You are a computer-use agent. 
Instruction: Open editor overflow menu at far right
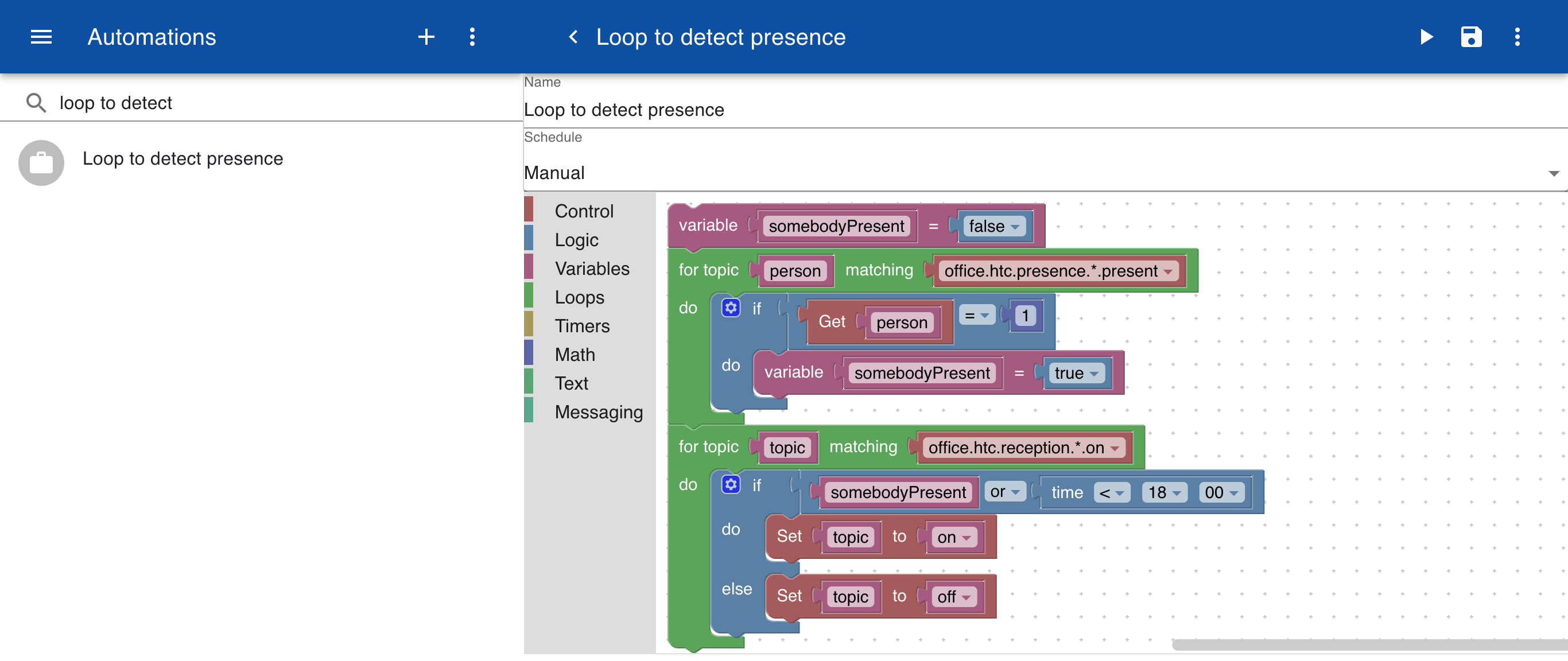point(1517,37)
